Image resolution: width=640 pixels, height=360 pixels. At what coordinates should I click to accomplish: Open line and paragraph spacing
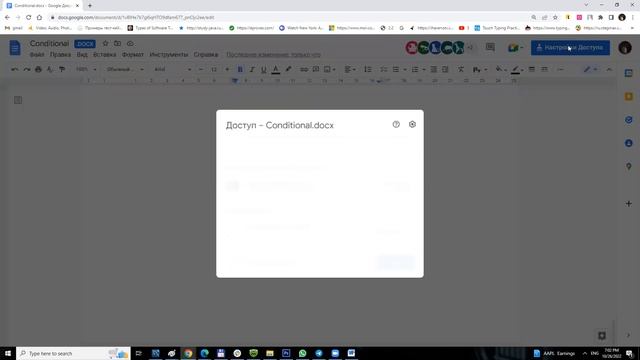[368, 69]
